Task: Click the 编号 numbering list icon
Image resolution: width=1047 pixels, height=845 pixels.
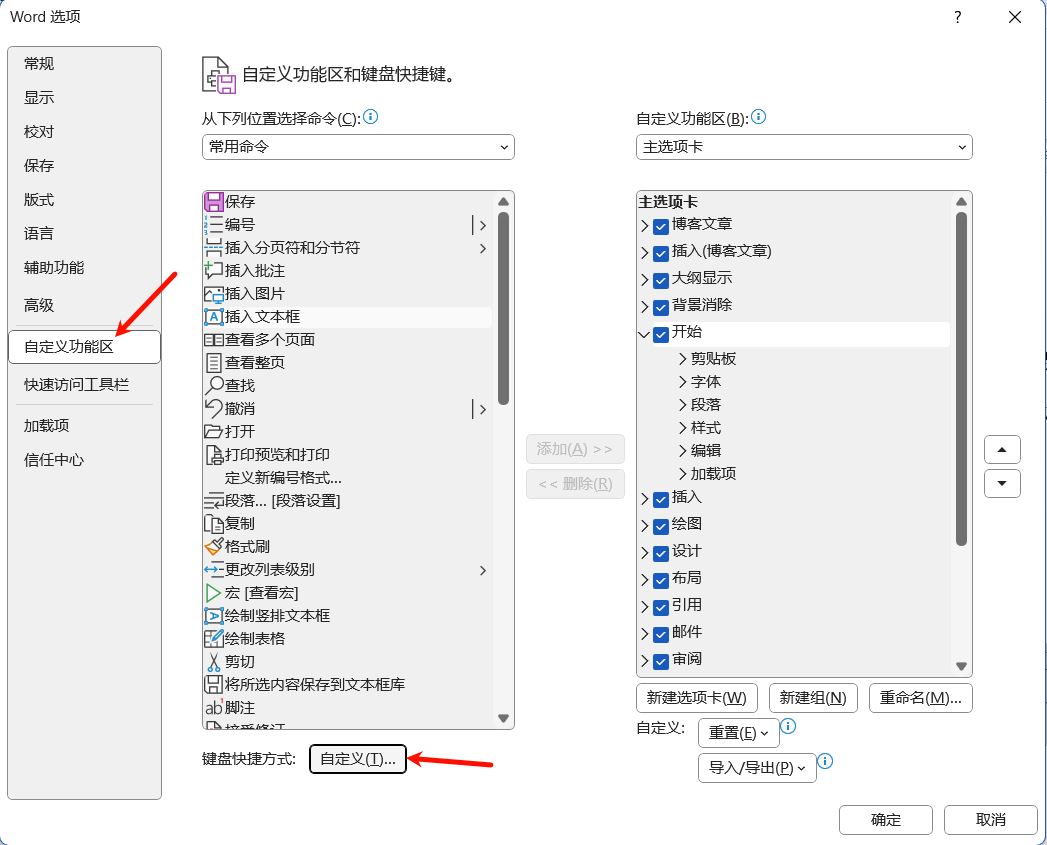Action: coord(213,224)
